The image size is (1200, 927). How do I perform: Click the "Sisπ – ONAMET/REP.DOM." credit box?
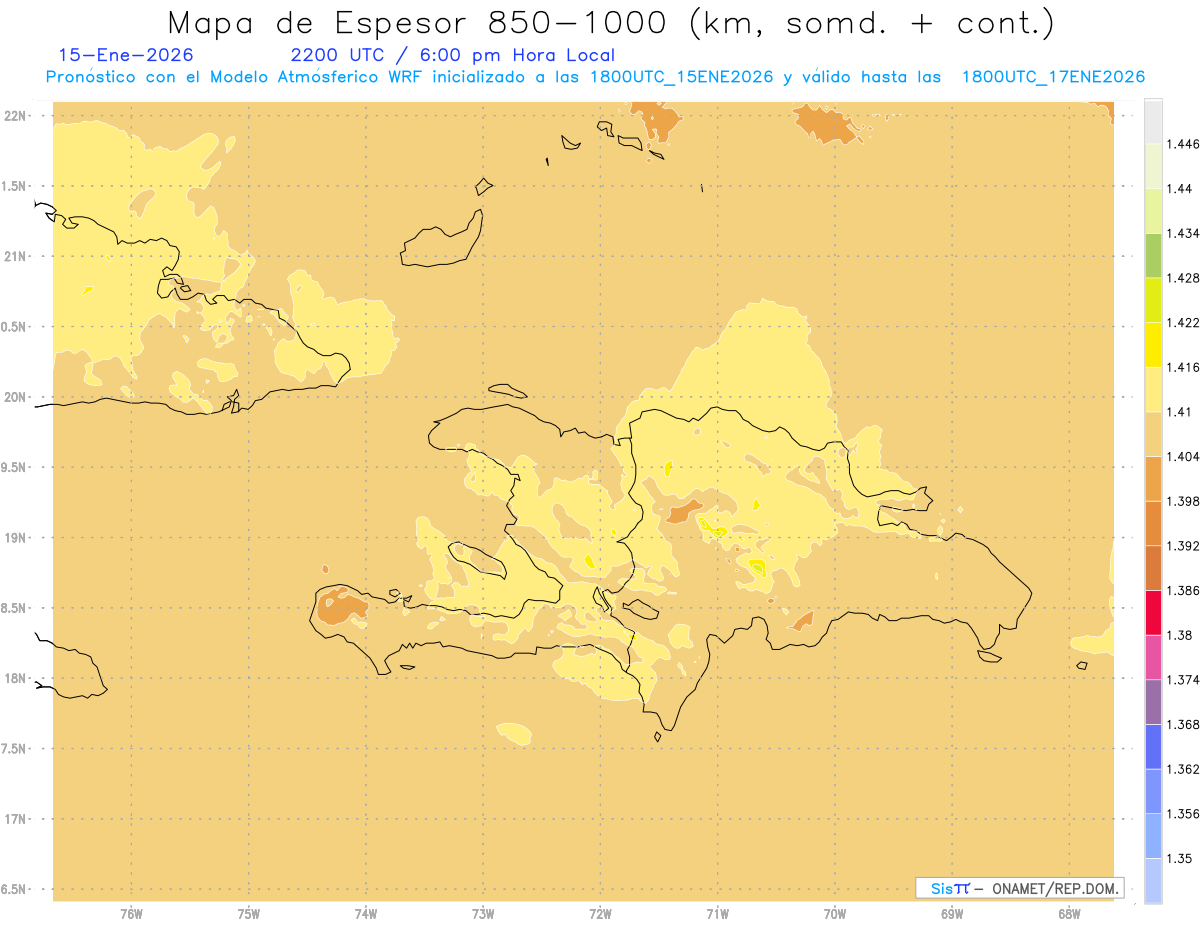pyautogui.click(x=1019, y=888)
